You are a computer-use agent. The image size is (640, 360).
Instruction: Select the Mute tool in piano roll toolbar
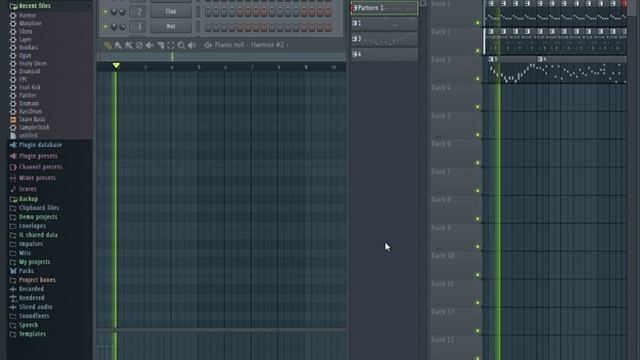(150, 45)
